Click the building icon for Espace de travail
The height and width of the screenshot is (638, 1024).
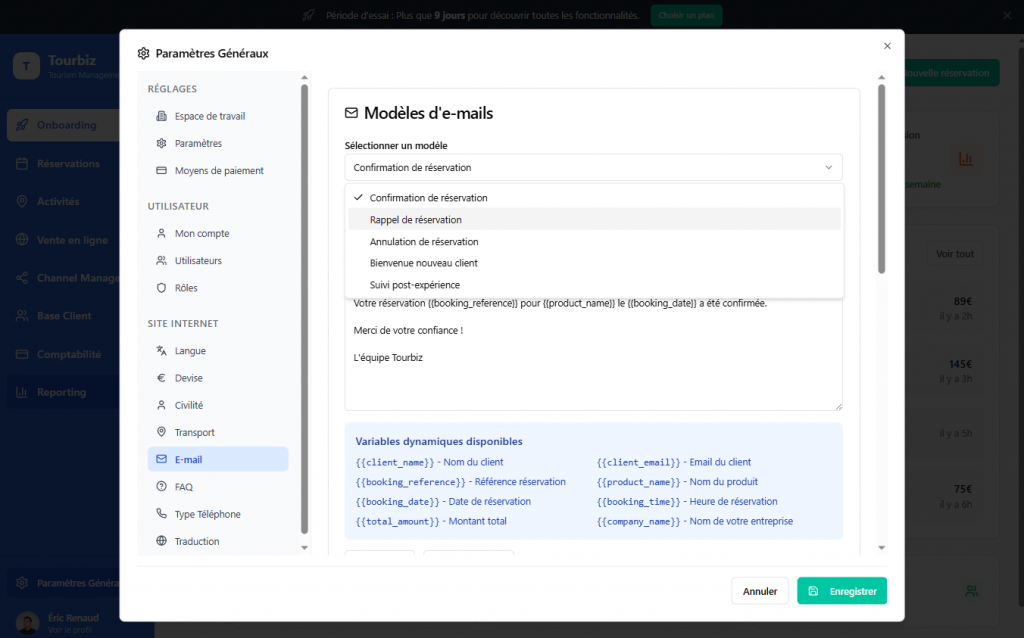pyautogui.click(x=162, y=116)
